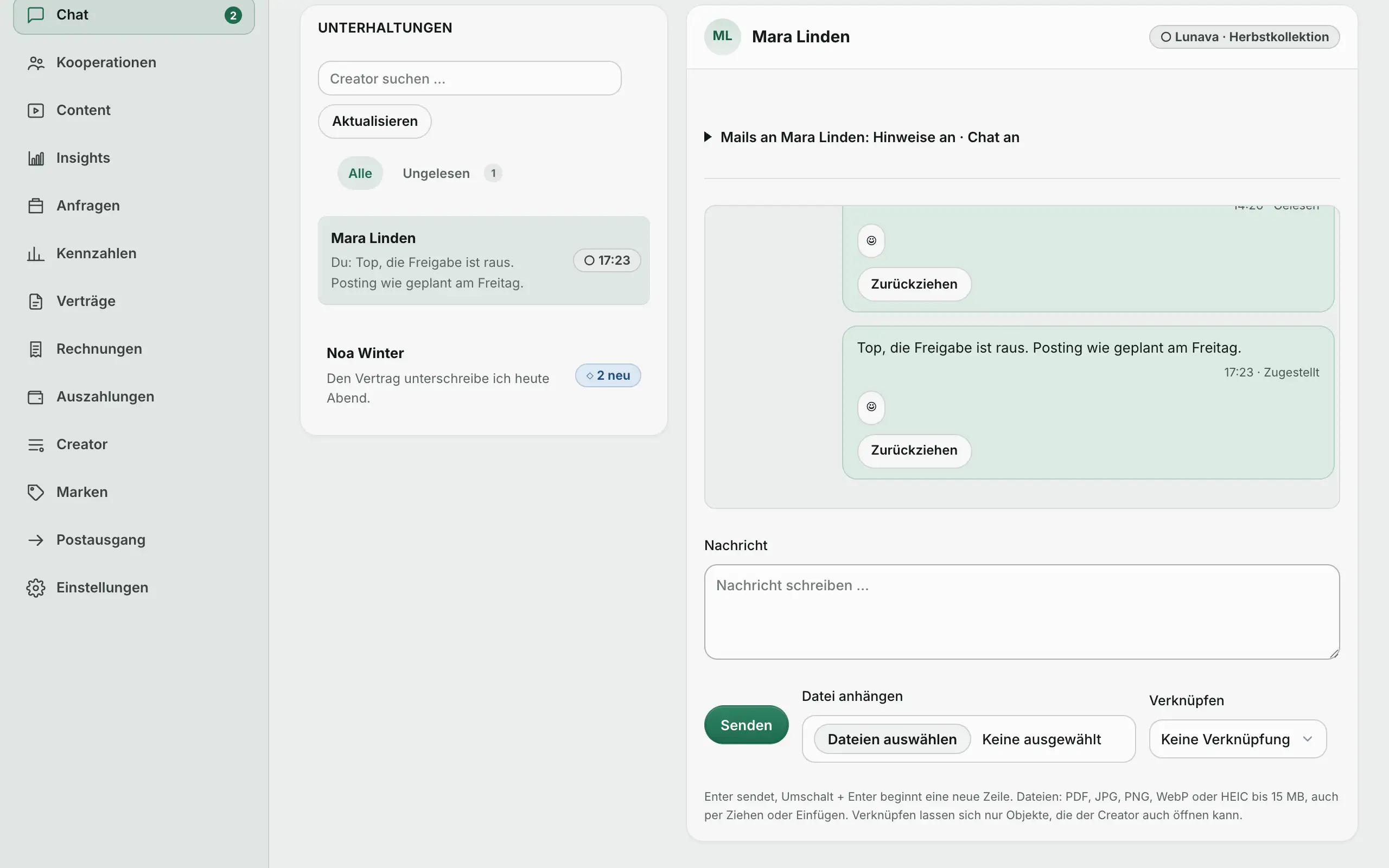
Task: Open the 'Keine Verknüpfung' dropdown
Action: [x=1238, y=739]
